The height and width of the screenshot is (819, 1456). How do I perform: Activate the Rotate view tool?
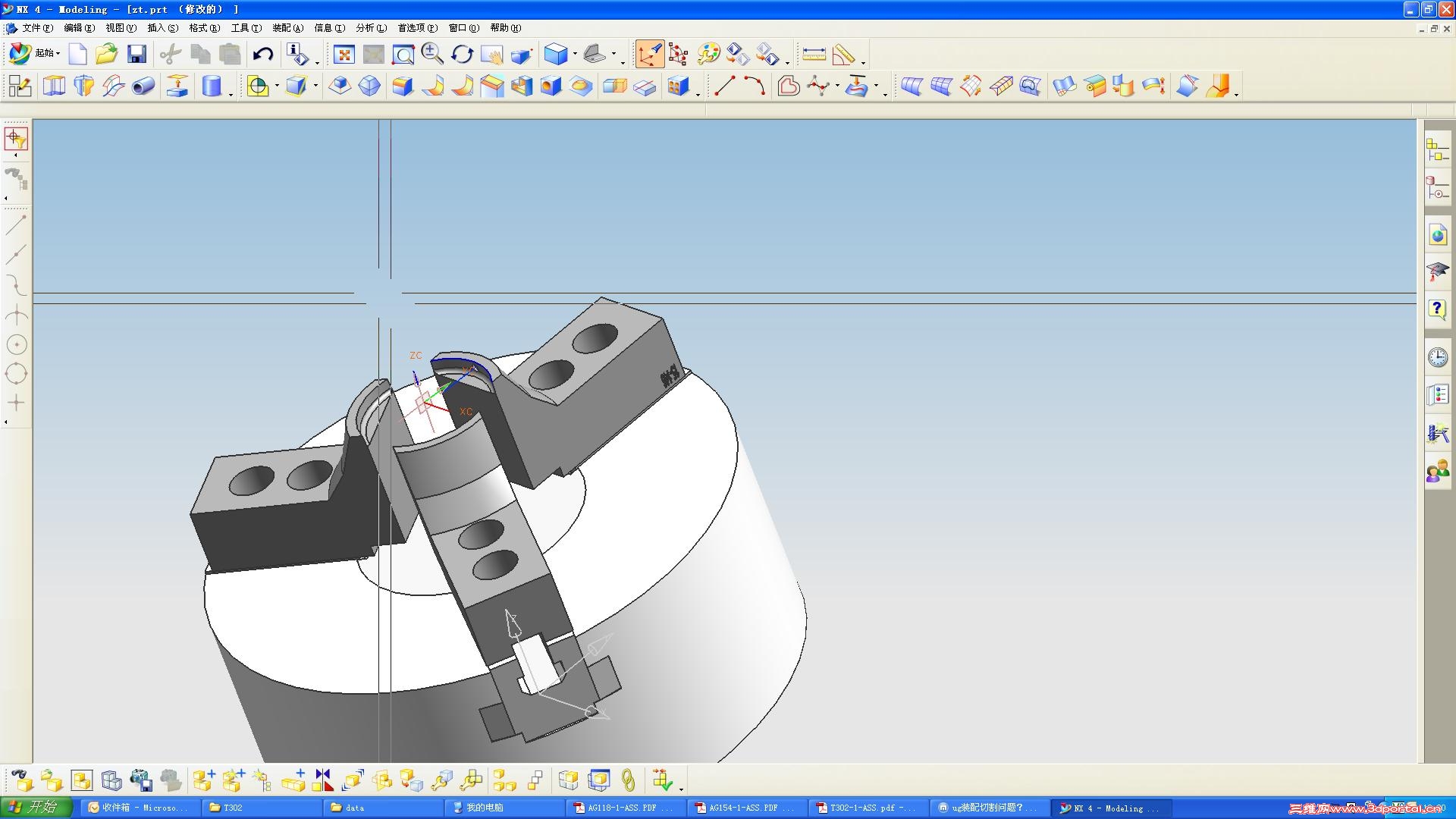462,54
